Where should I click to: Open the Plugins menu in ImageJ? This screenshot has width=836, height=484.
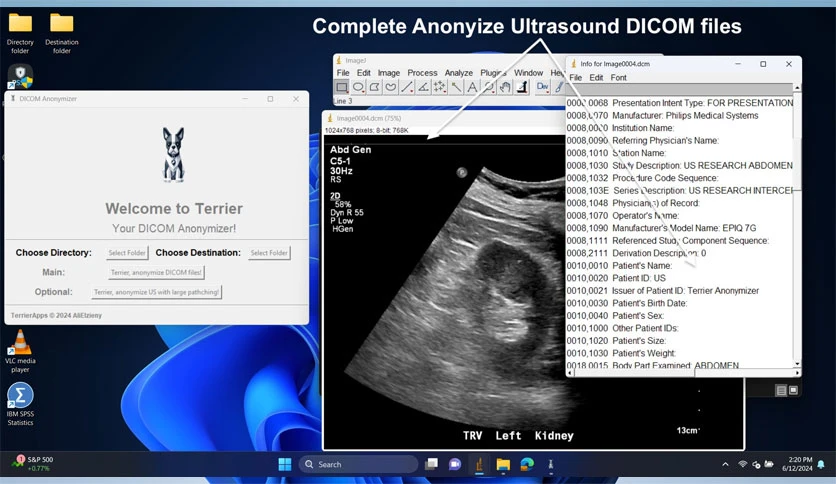pyautogui.click(x=493, y=72)
